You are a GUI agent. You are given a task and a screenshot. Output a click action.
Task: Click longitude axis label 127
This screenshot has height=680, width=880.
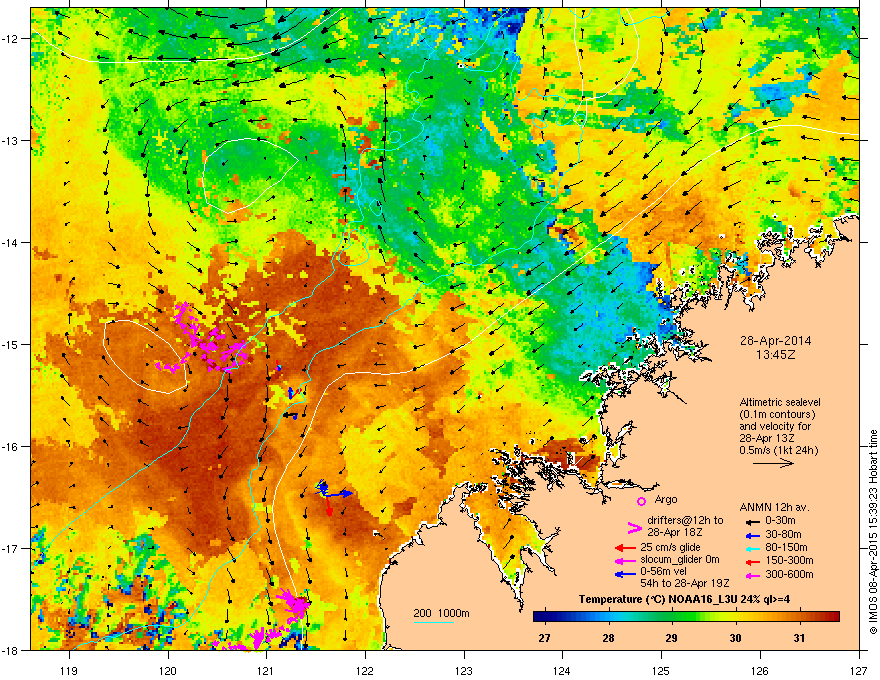pos(859,670)
